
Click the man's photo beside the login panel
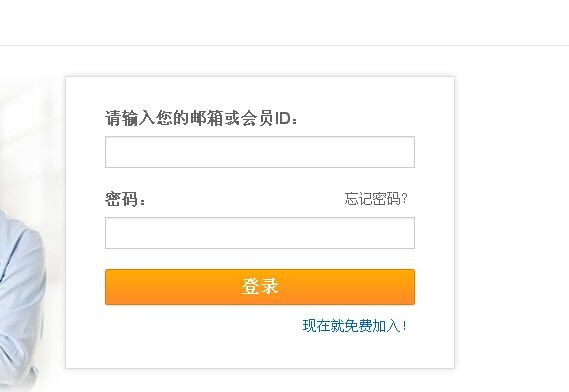(22, 298)
